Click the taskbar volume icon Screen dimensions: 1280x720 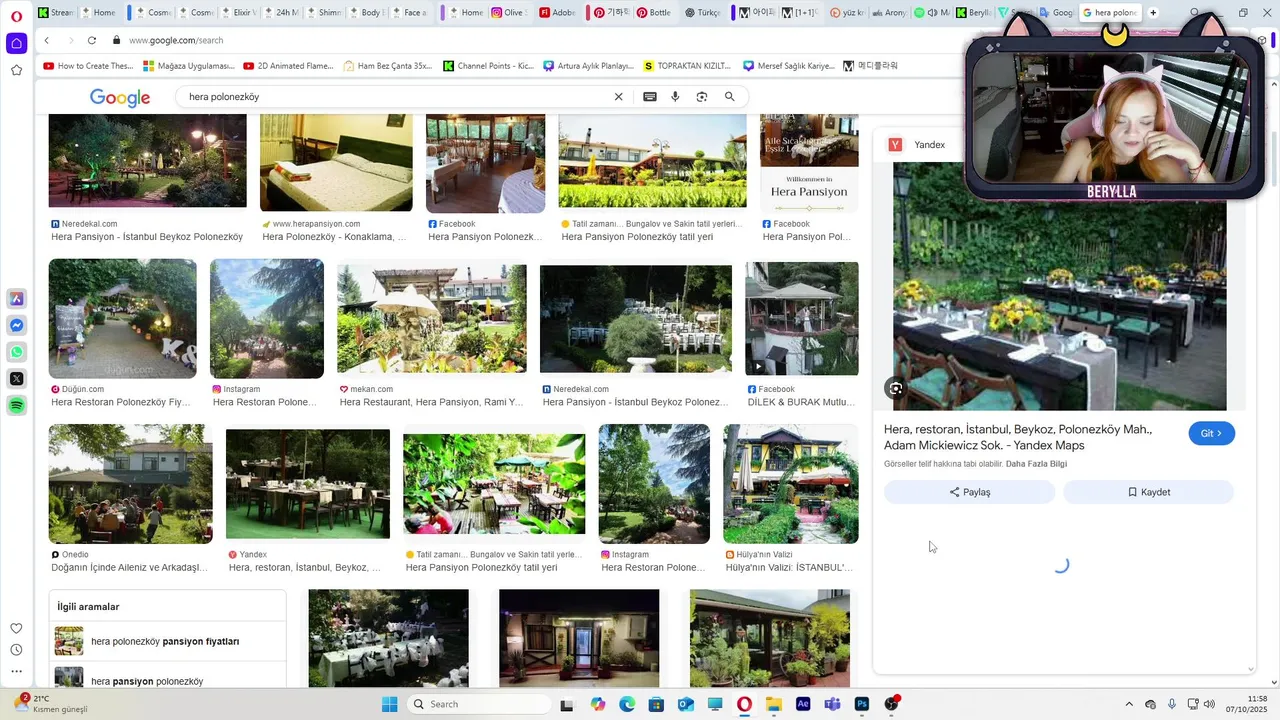coord(1208,704)
